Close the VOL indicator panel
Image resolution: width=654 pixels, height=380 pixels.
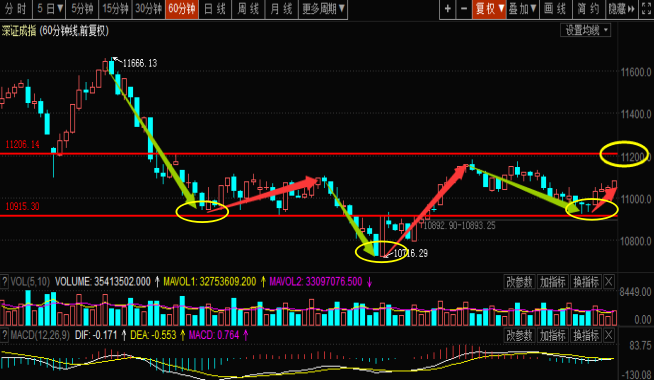(x=609, y=282)
